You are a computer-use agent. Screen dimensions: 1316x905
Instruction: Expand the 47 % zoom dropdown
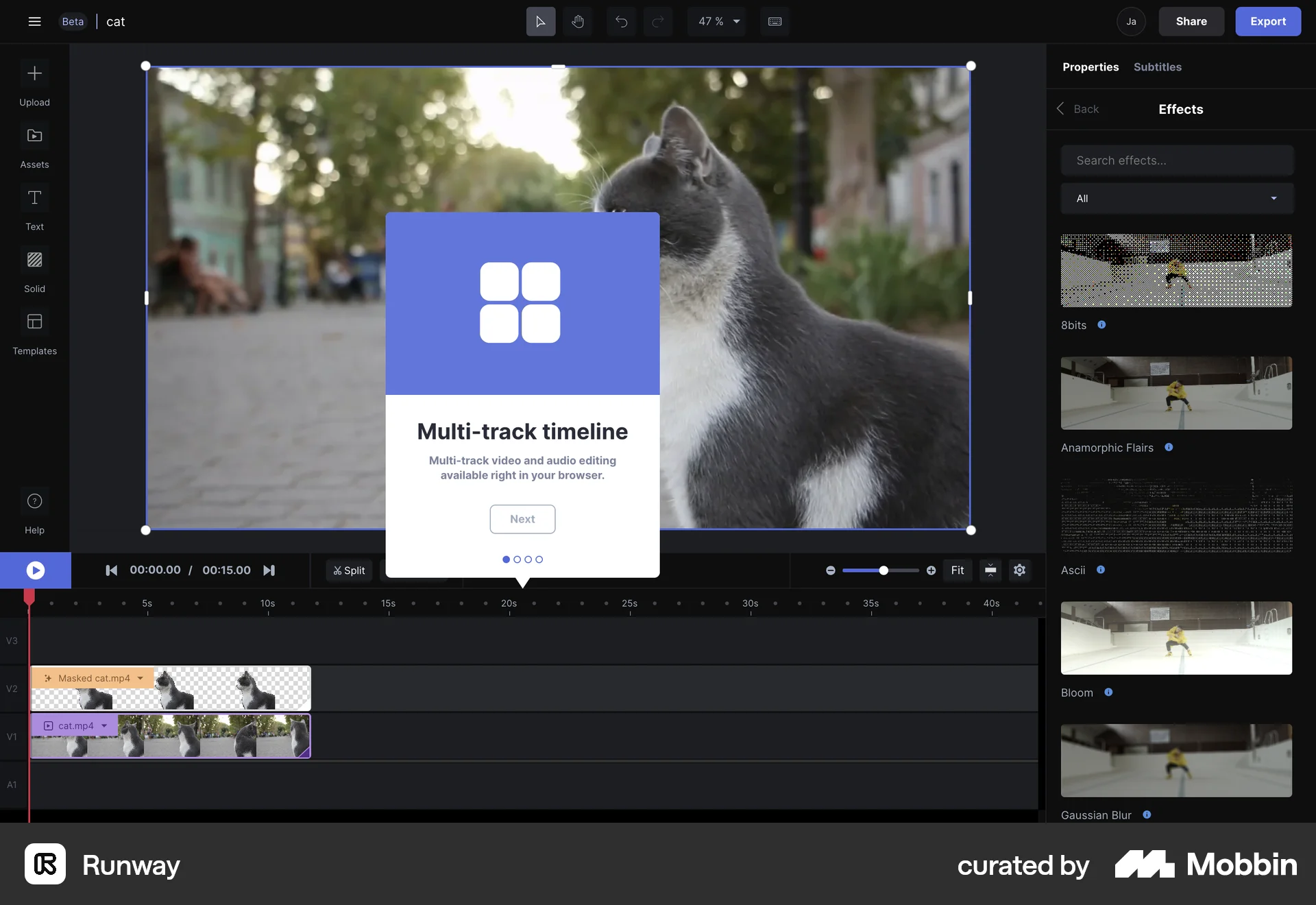point(718,21)
